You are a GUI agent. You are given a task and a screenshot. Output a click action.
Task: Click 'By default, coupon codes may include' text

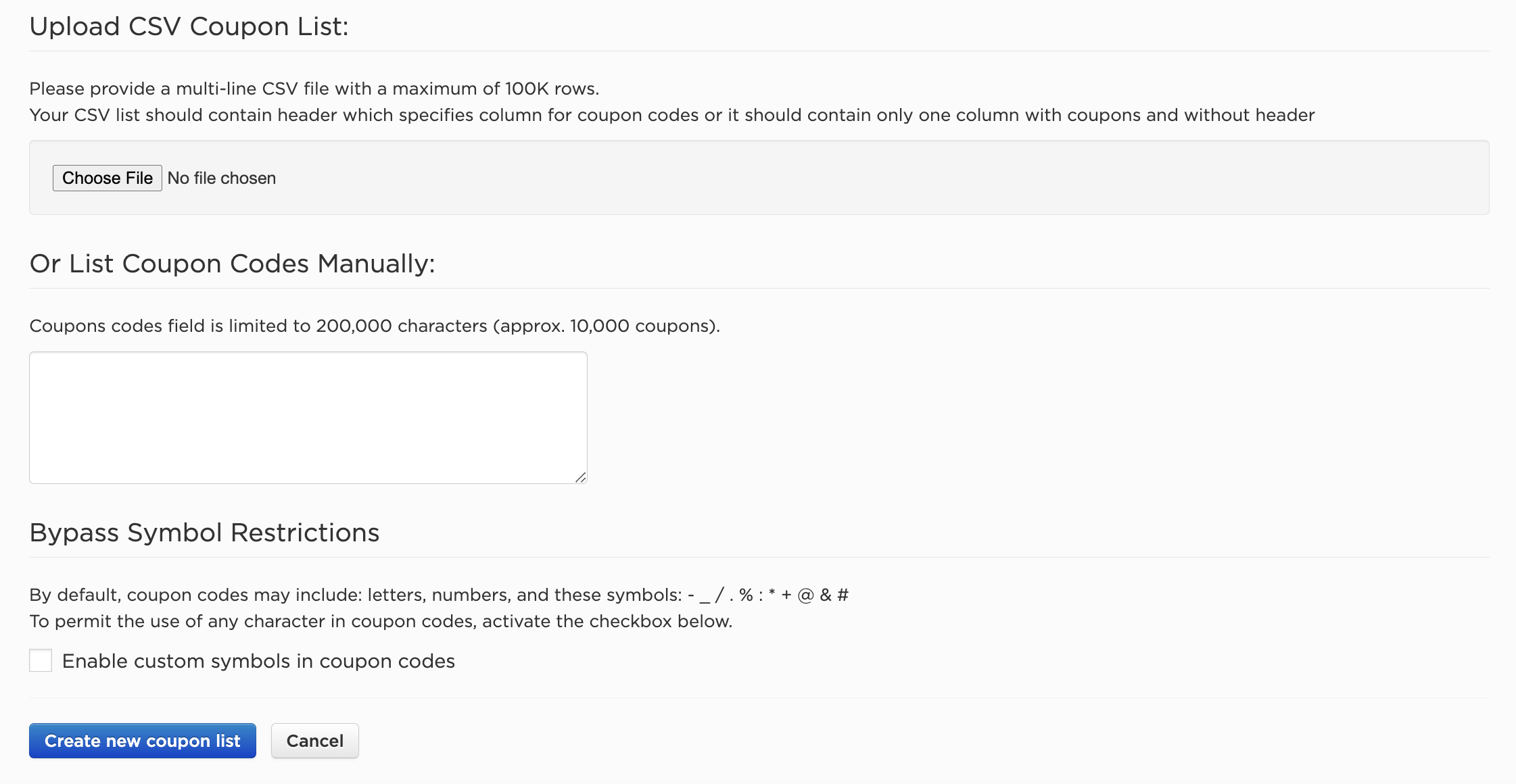(196, 595)
